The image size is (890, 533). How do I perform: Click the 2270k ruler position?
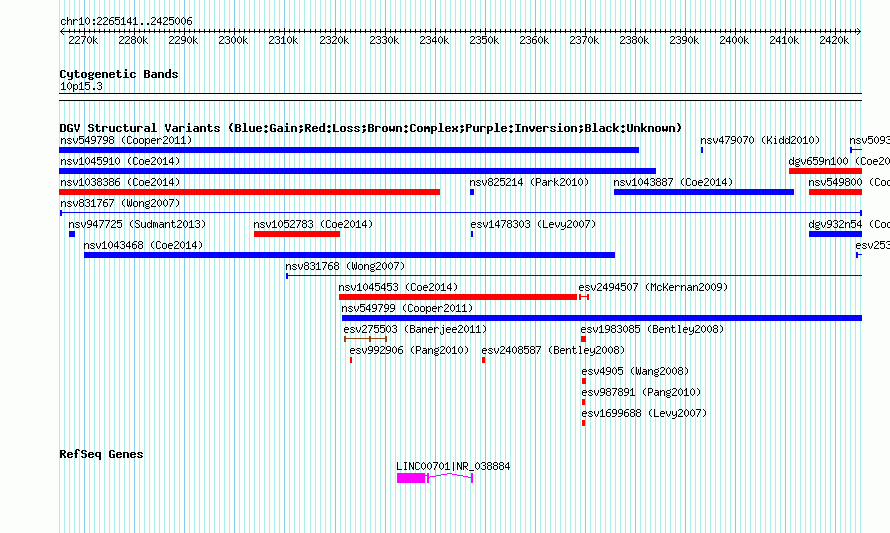(x=83, y=40)
